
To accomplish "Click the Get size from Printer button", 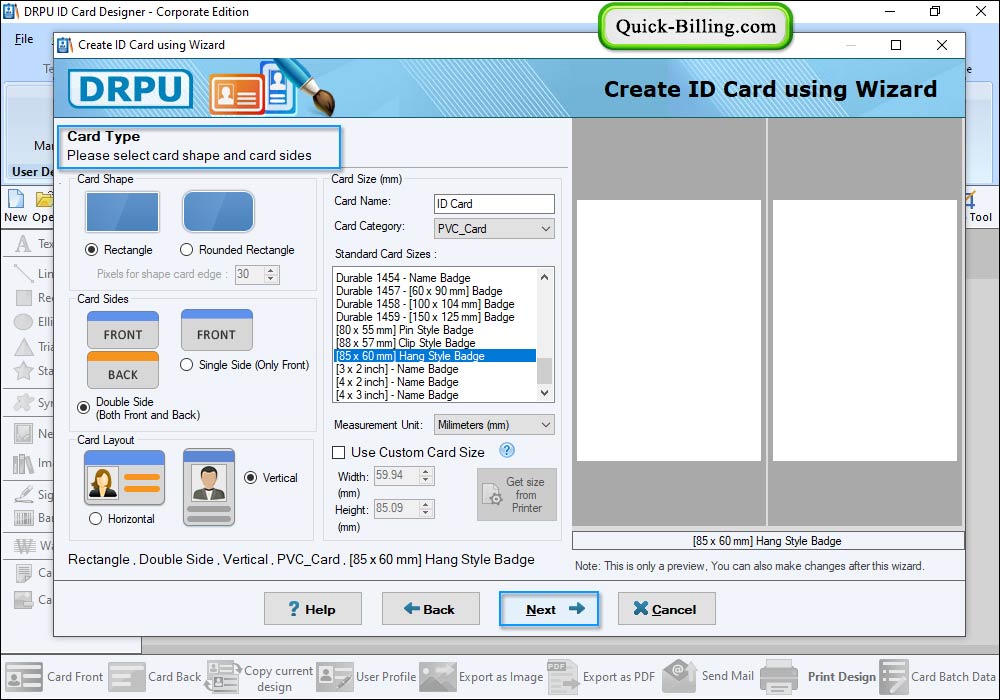I will click(x=517, y=495).
